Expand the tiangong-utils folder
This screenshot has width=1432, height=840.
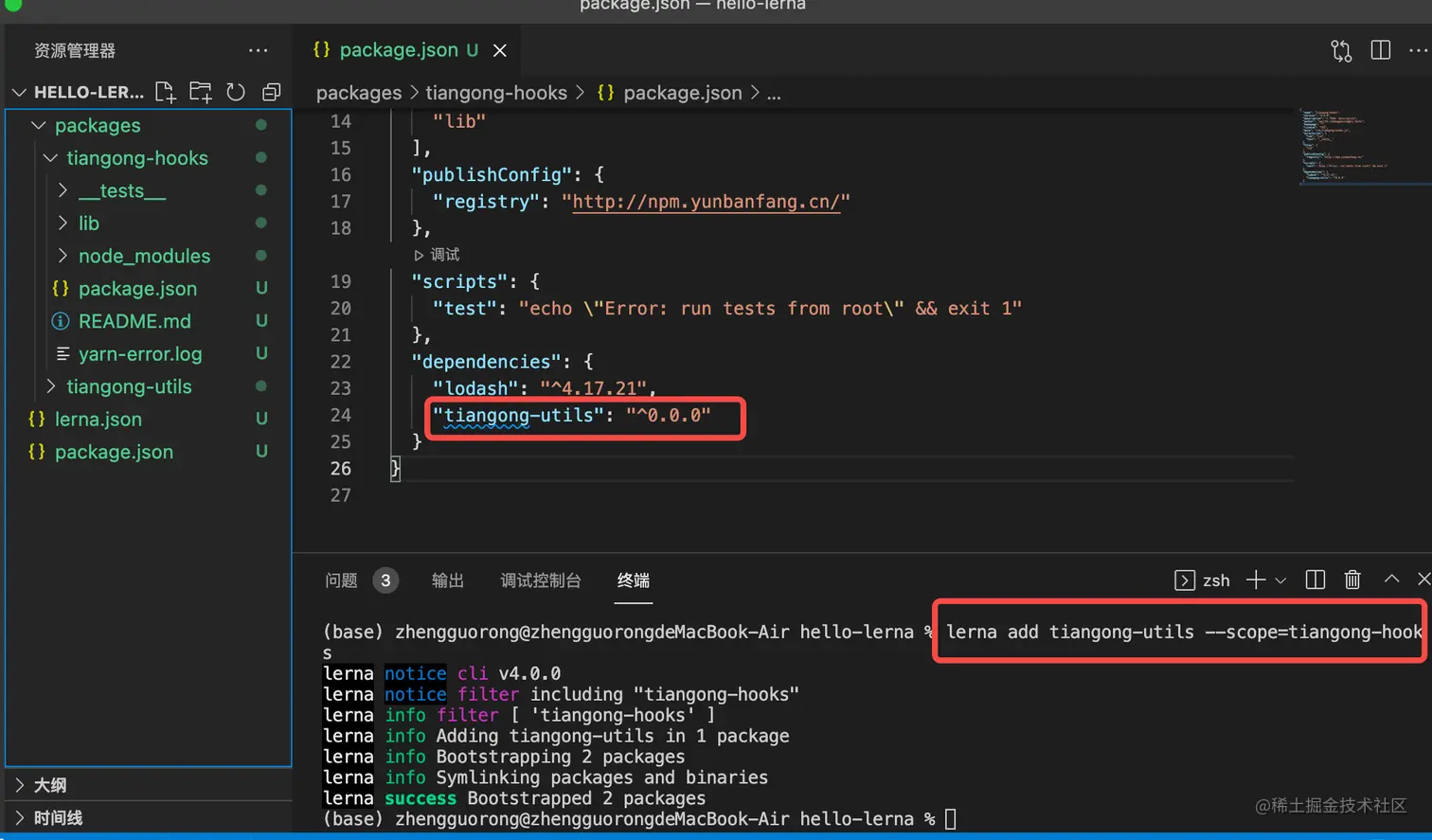click(51, 386)
